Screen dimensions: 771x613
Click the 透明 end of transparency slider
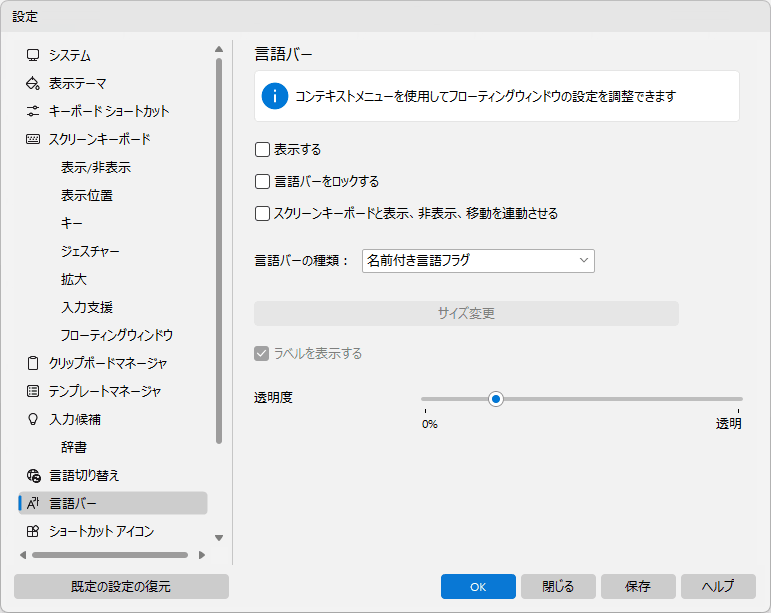[x=729, y=423]
